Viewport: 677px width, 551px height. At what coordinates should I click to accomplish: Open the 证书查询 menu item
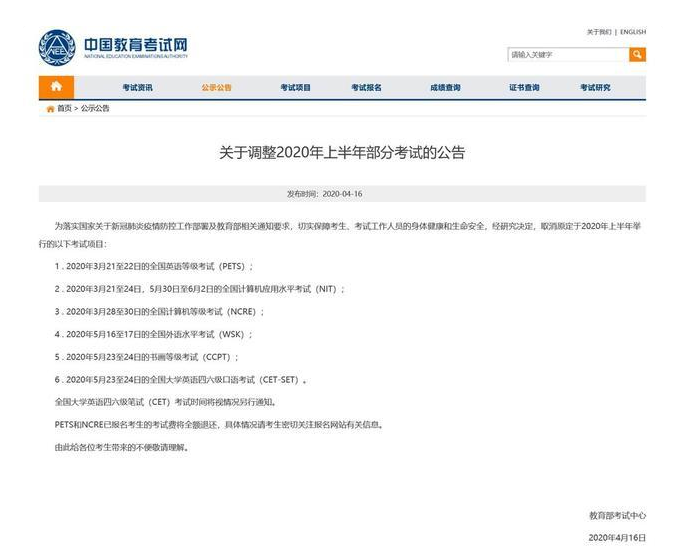[524, 88]
